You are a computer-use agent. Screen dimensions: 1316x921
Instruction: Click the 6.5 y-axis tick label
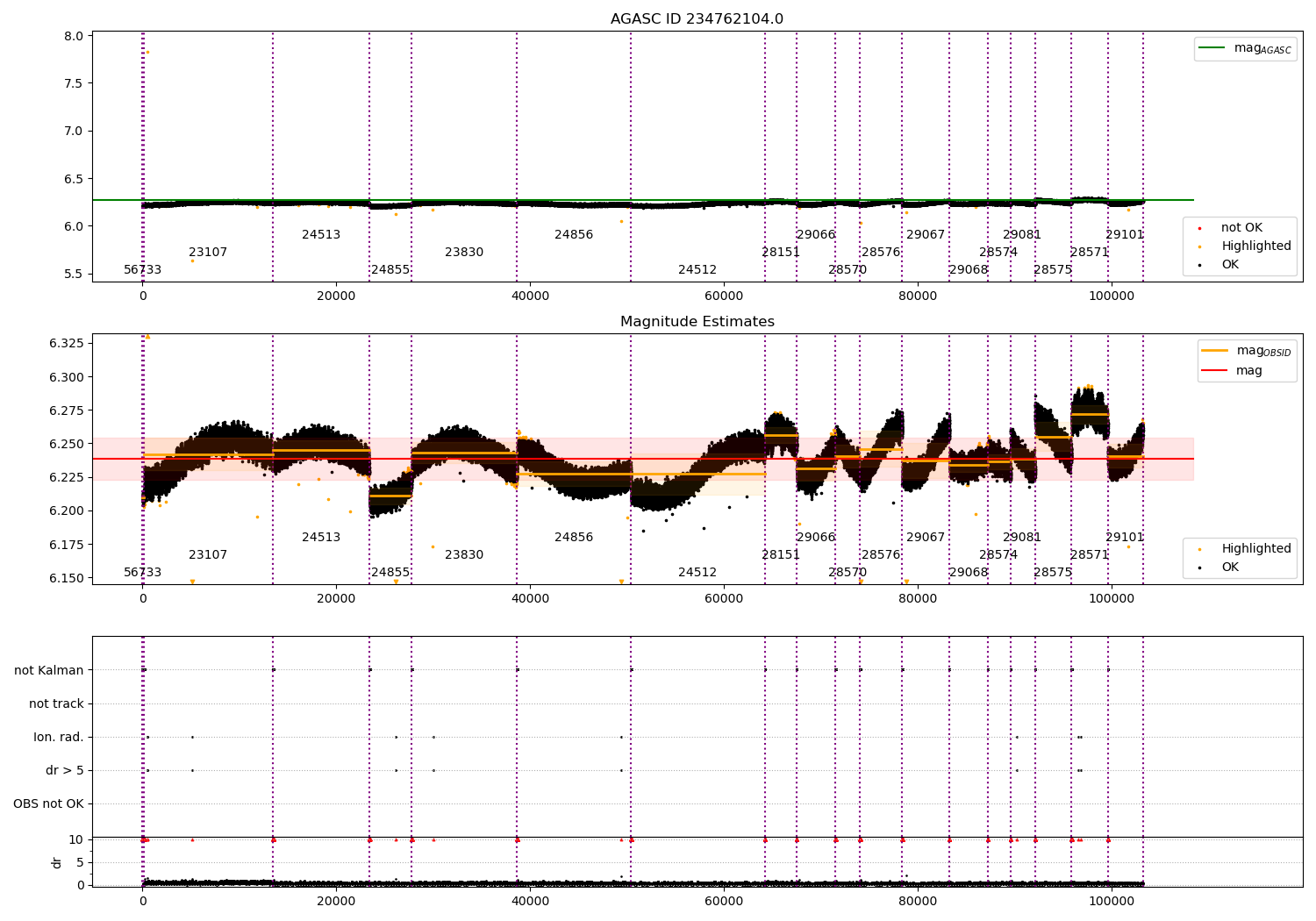coord(74,179)
